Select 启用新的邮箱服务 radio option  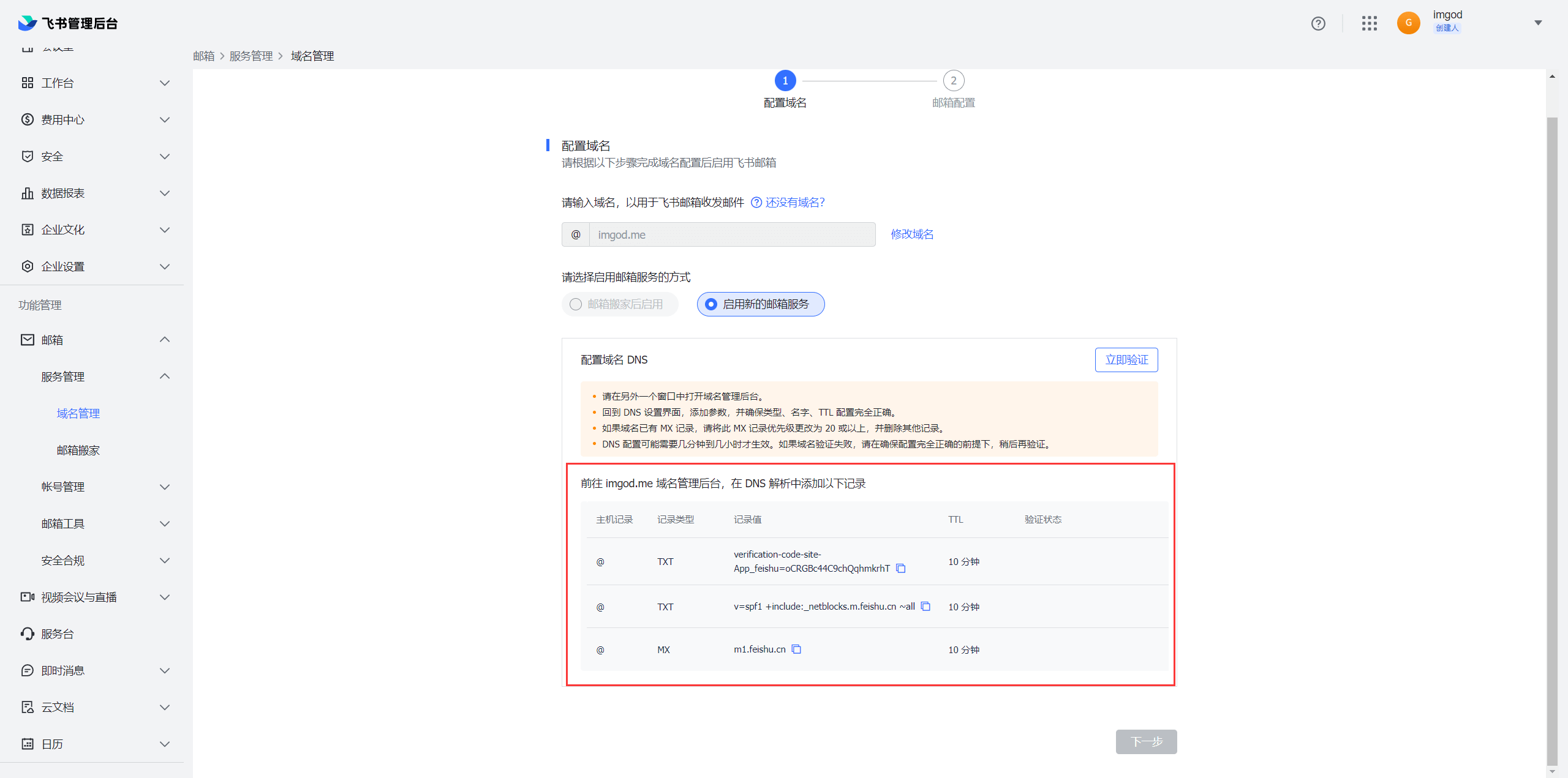coord(711,304)
